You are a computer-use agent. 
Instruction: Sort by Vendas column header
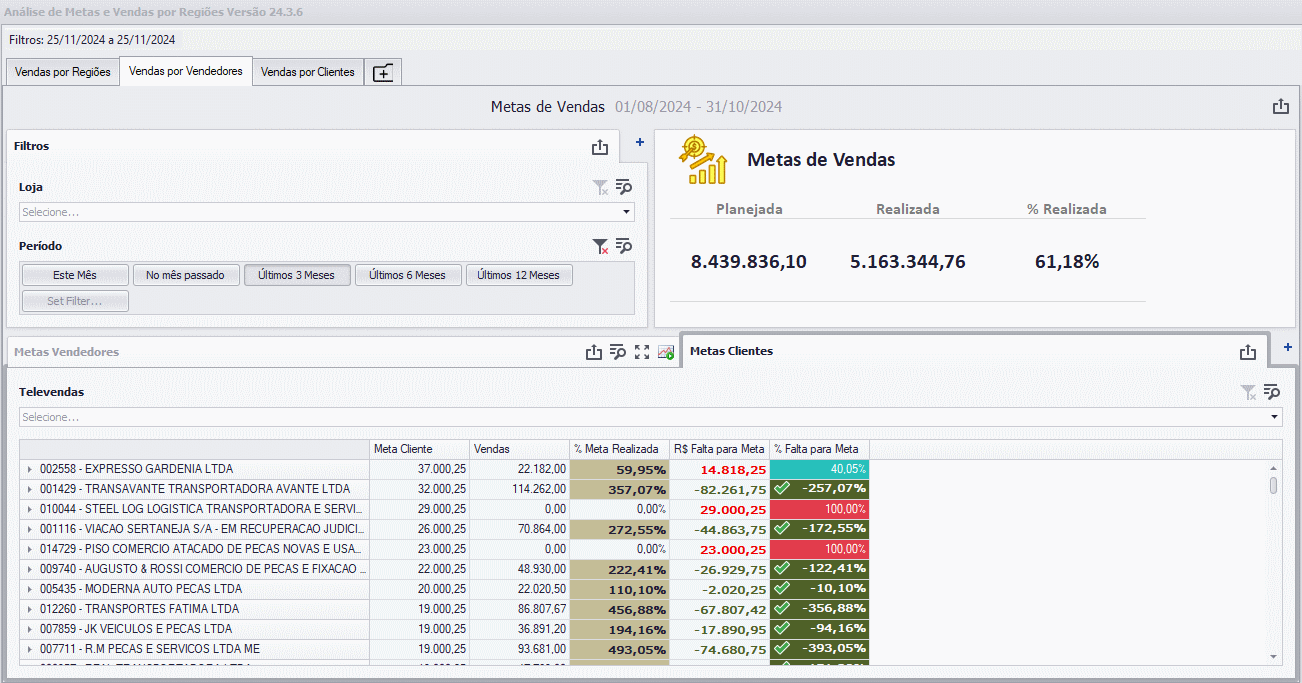pos(519,449)
